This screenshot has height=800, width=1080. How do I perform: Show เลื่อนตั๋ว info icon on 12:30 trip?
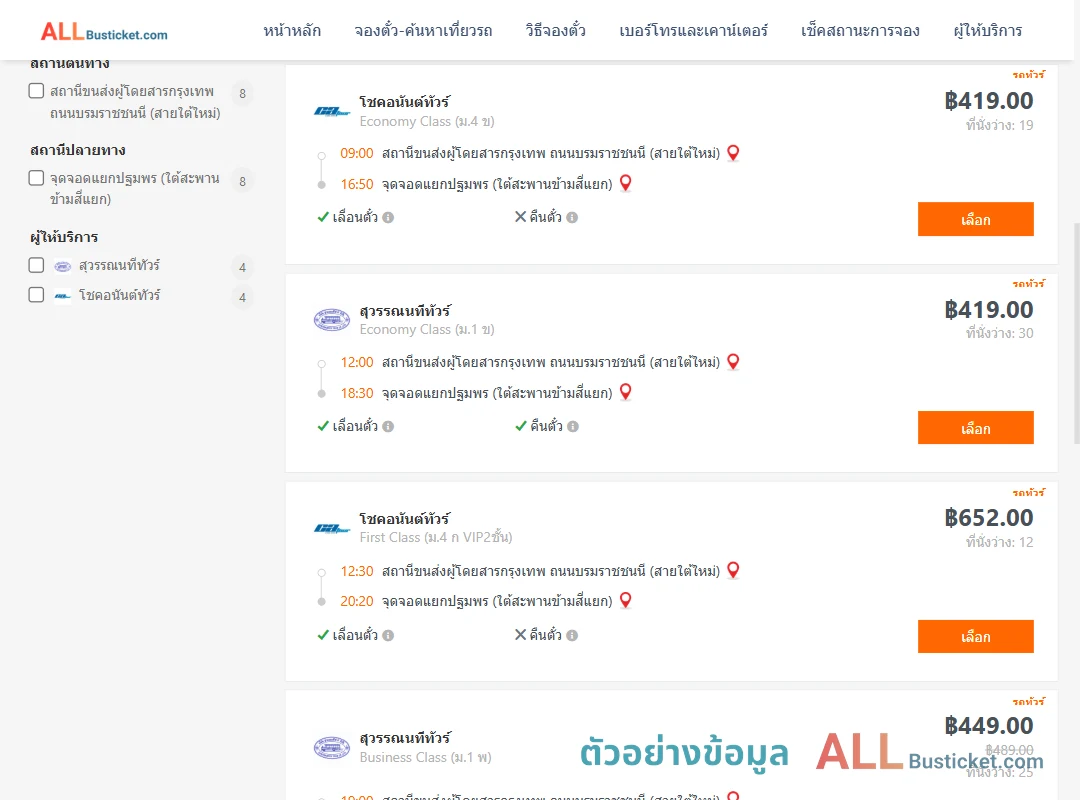[388, 635]
